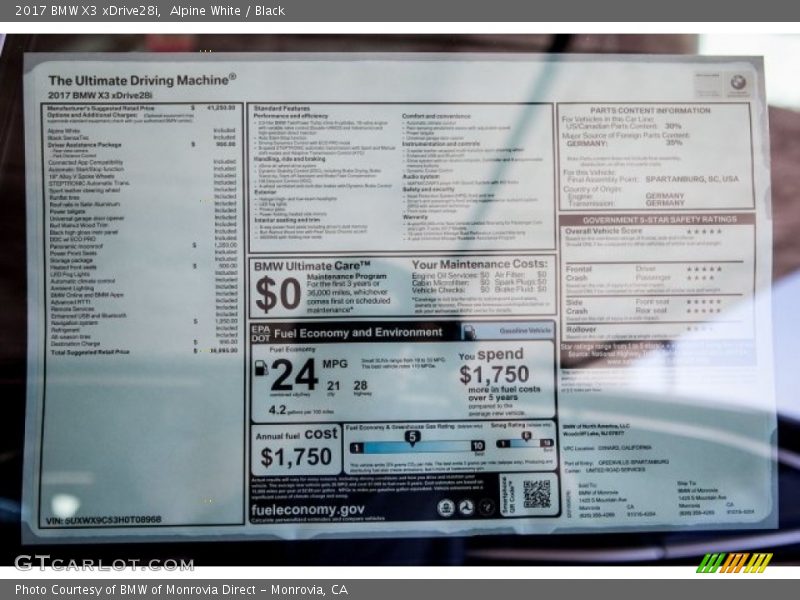Click the '4.2 gallons per 100 miles' figure
The image size is (800, 600).
coord(301,410)
